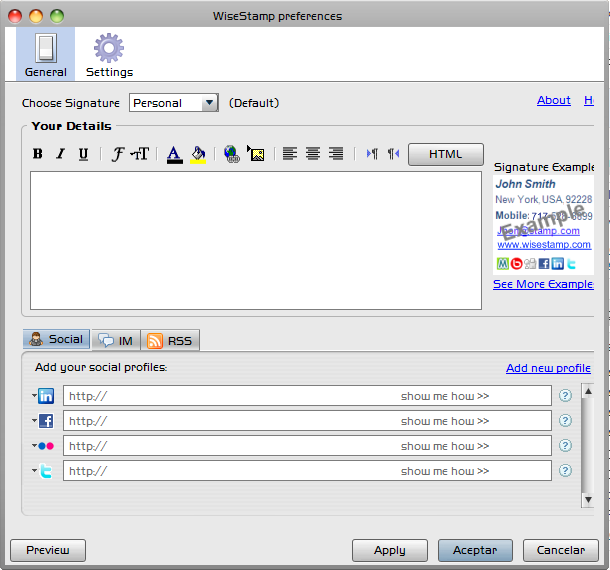Open the General preferences pane

pyautogui.click(x=46, y=54)
